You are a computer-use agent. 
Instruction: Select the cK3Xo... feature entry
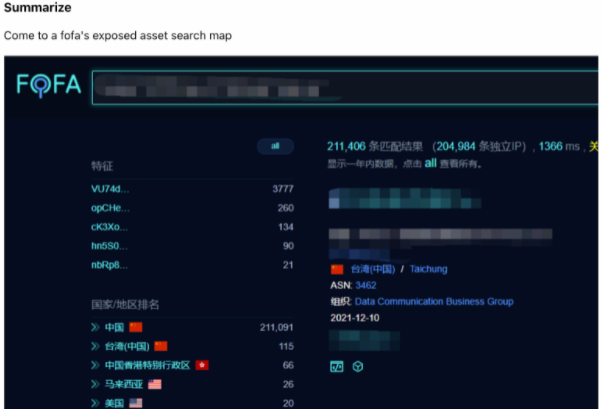(x=109, y=227)
